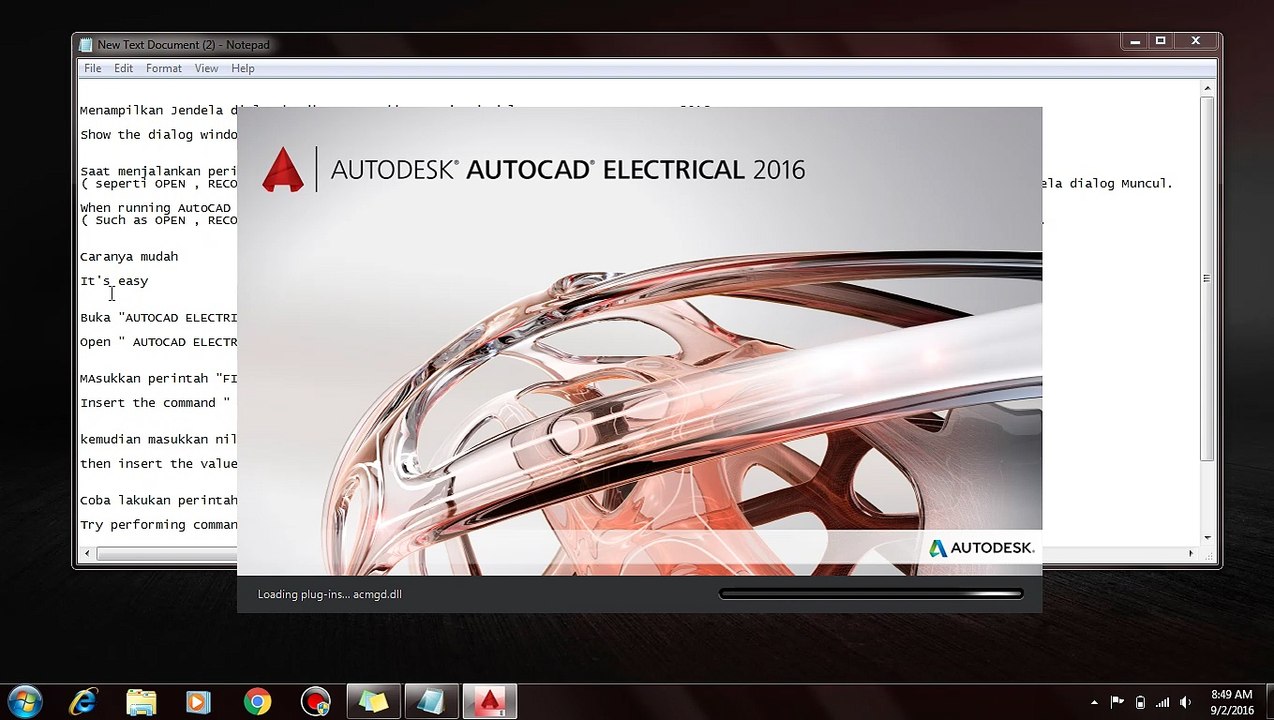Click Notepad vertical scrollbar up arrow

(1207, 89)
